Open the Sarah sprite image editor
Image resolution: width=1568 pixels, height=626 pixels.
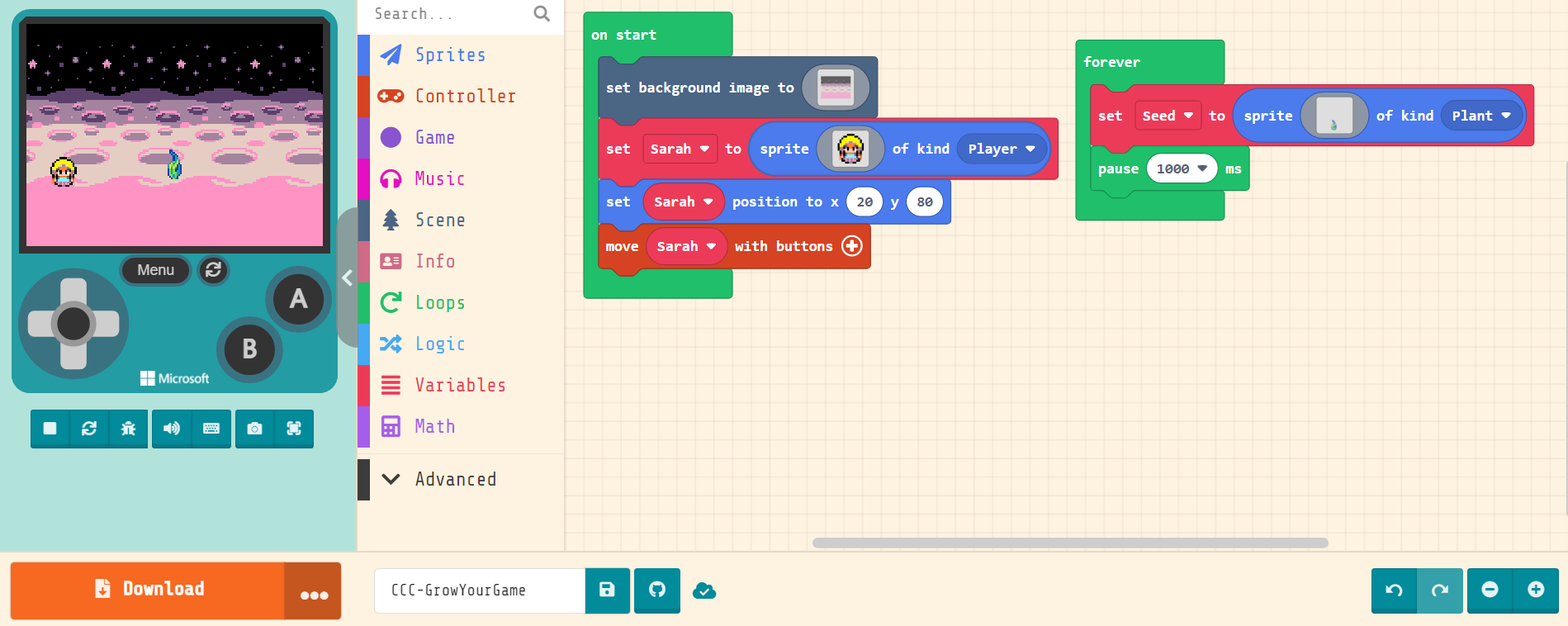click(x=850, y=149)
